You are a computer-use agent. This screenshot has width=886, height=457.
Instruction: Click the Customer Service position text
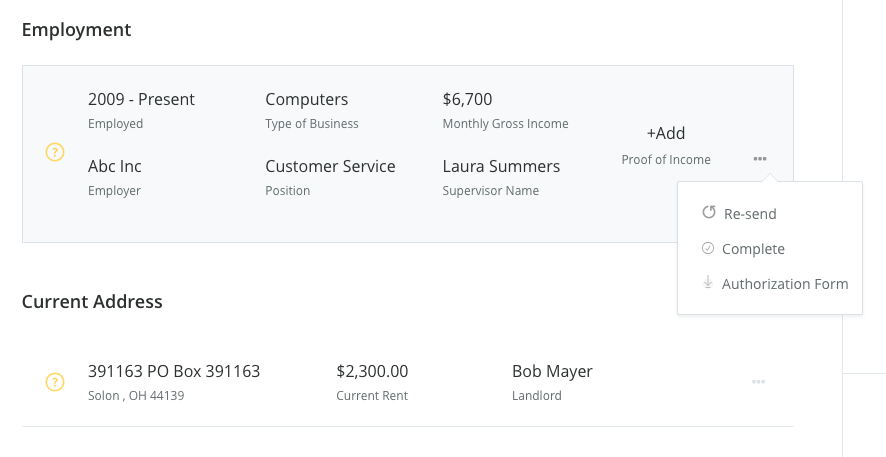click(330, 166)
